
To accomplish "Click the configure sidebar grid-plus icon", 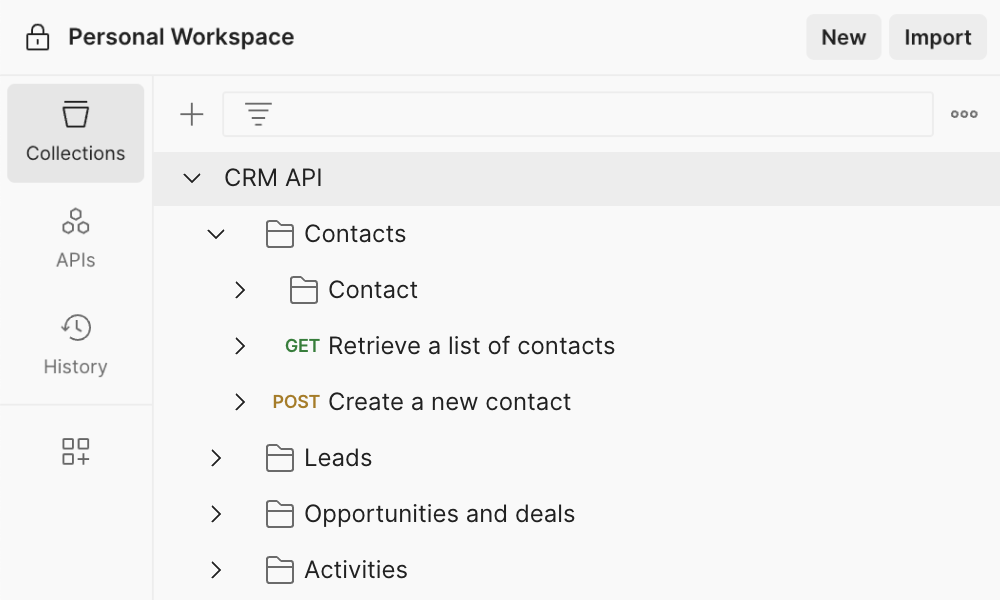I will [x=76, y=452].
